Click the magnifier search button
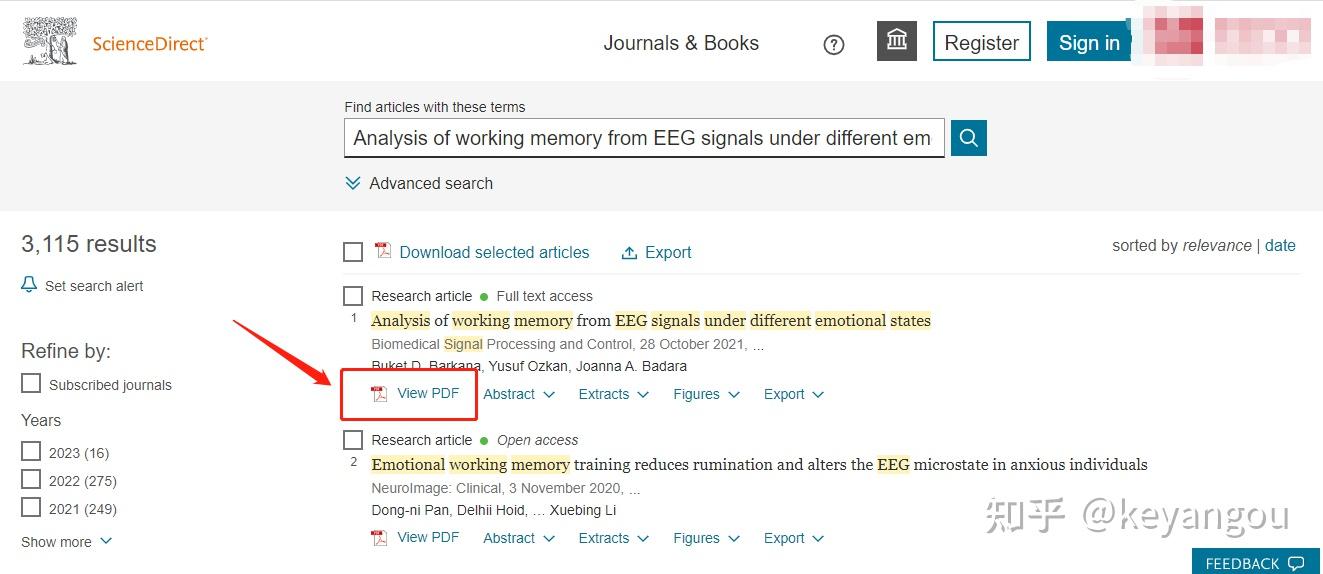 tap(968, 138)
